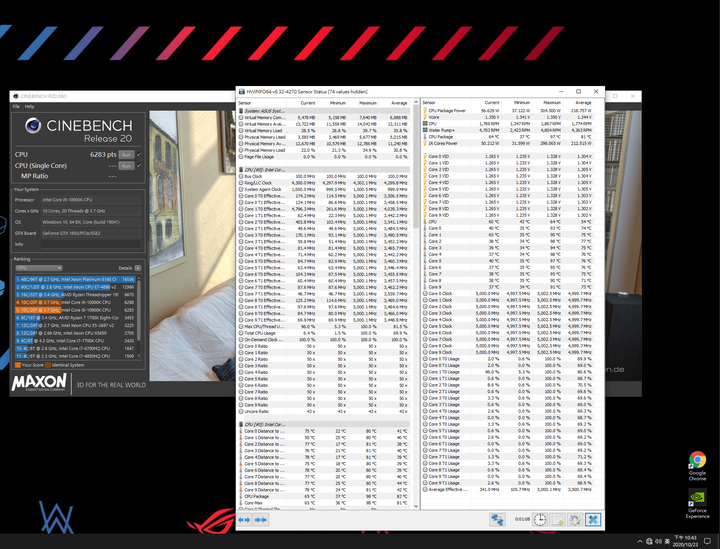Image resolution: width=720 pixels, height=549 pixels.
Task: Select ranking entry Intel Core i7-7700K
Action: (x=75, y=341)
